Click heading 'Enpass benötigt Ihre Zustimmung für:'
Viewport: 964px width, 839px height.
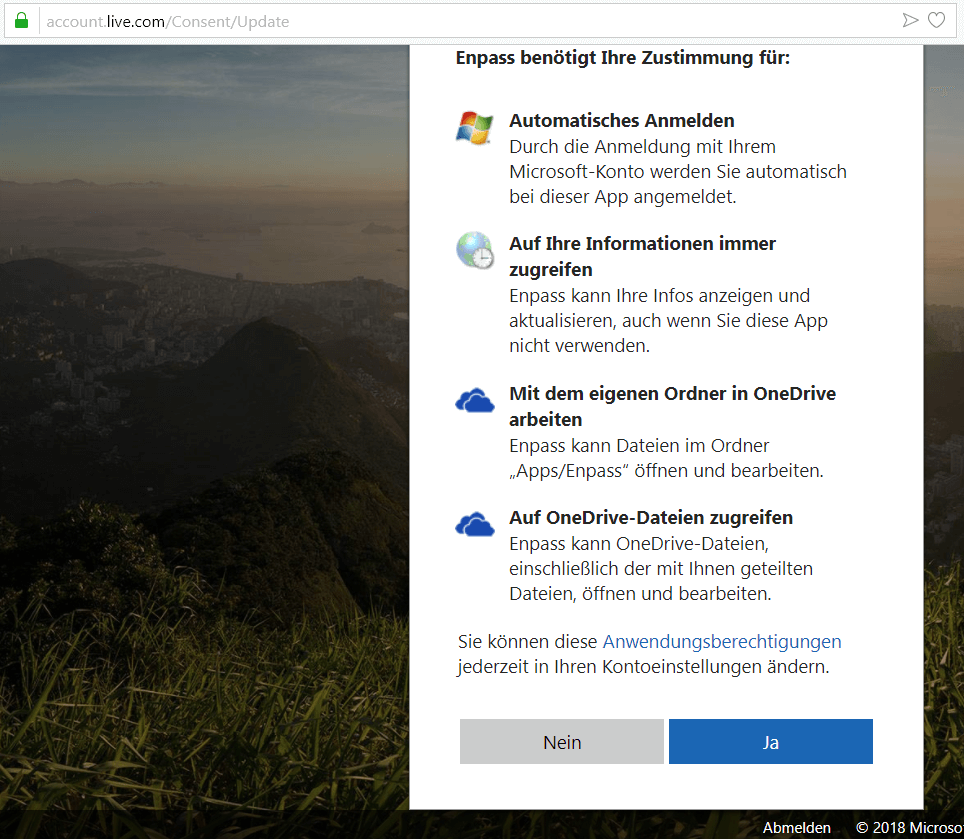tap(623, 58)
